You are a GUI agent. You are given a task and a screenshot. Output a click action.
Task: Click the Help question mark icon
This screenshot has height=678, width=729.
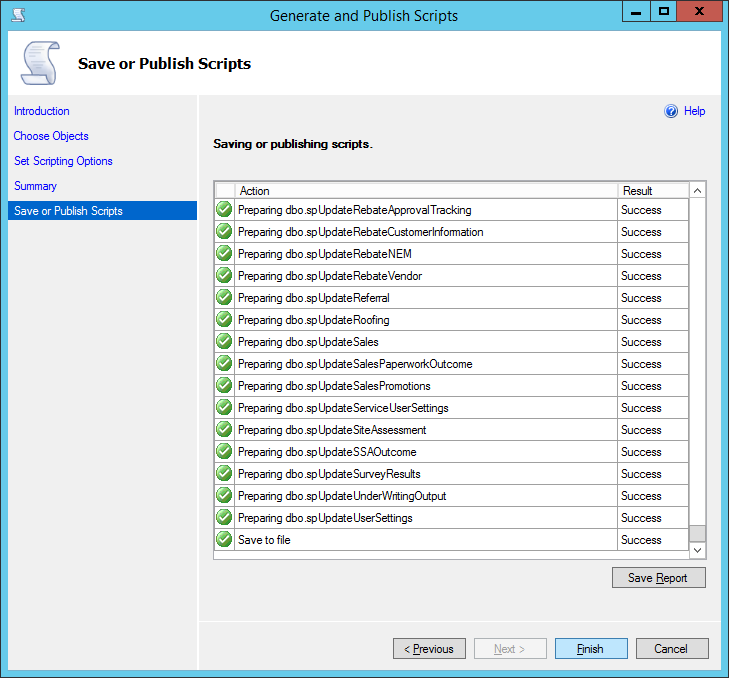671,112
